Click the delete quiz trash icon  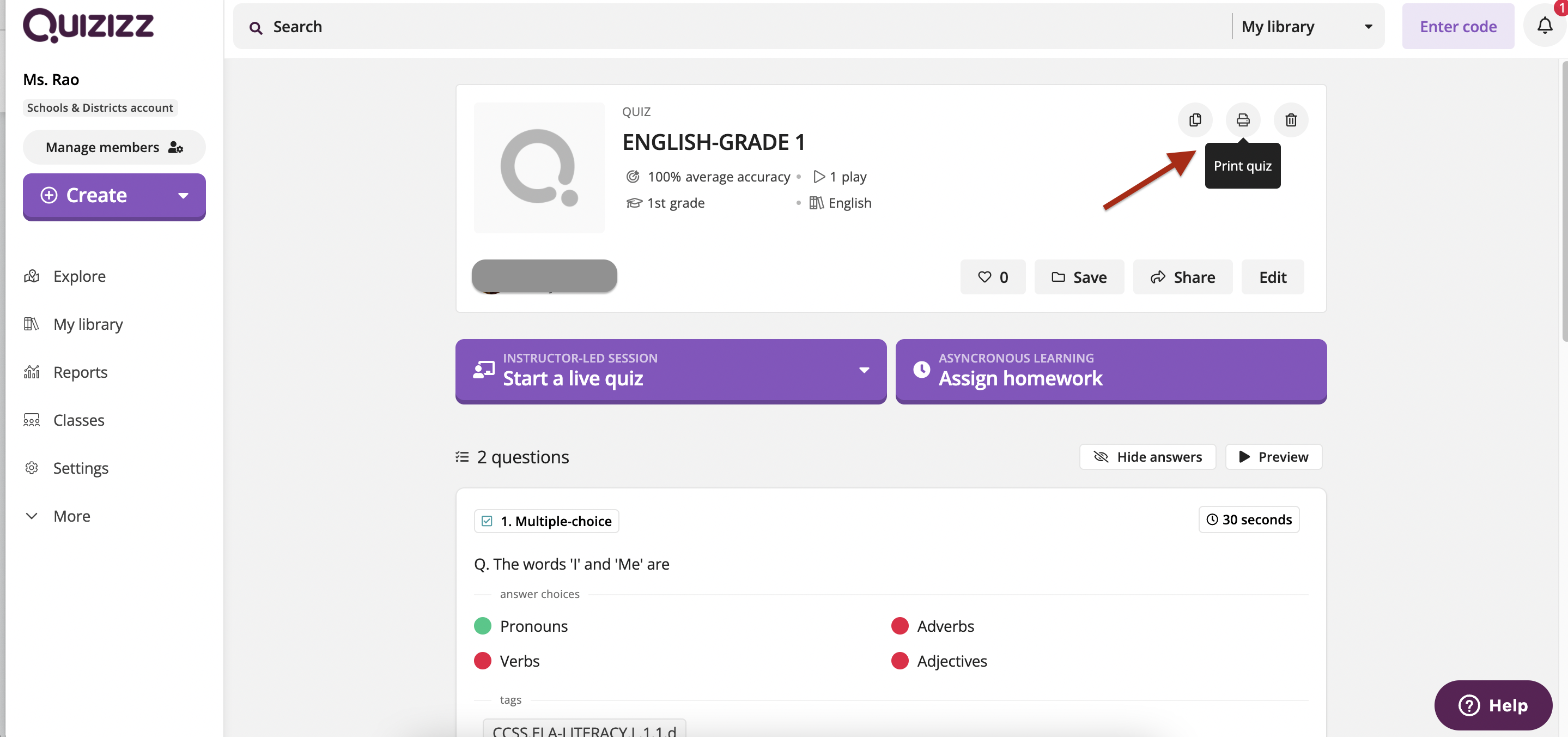1291,119
